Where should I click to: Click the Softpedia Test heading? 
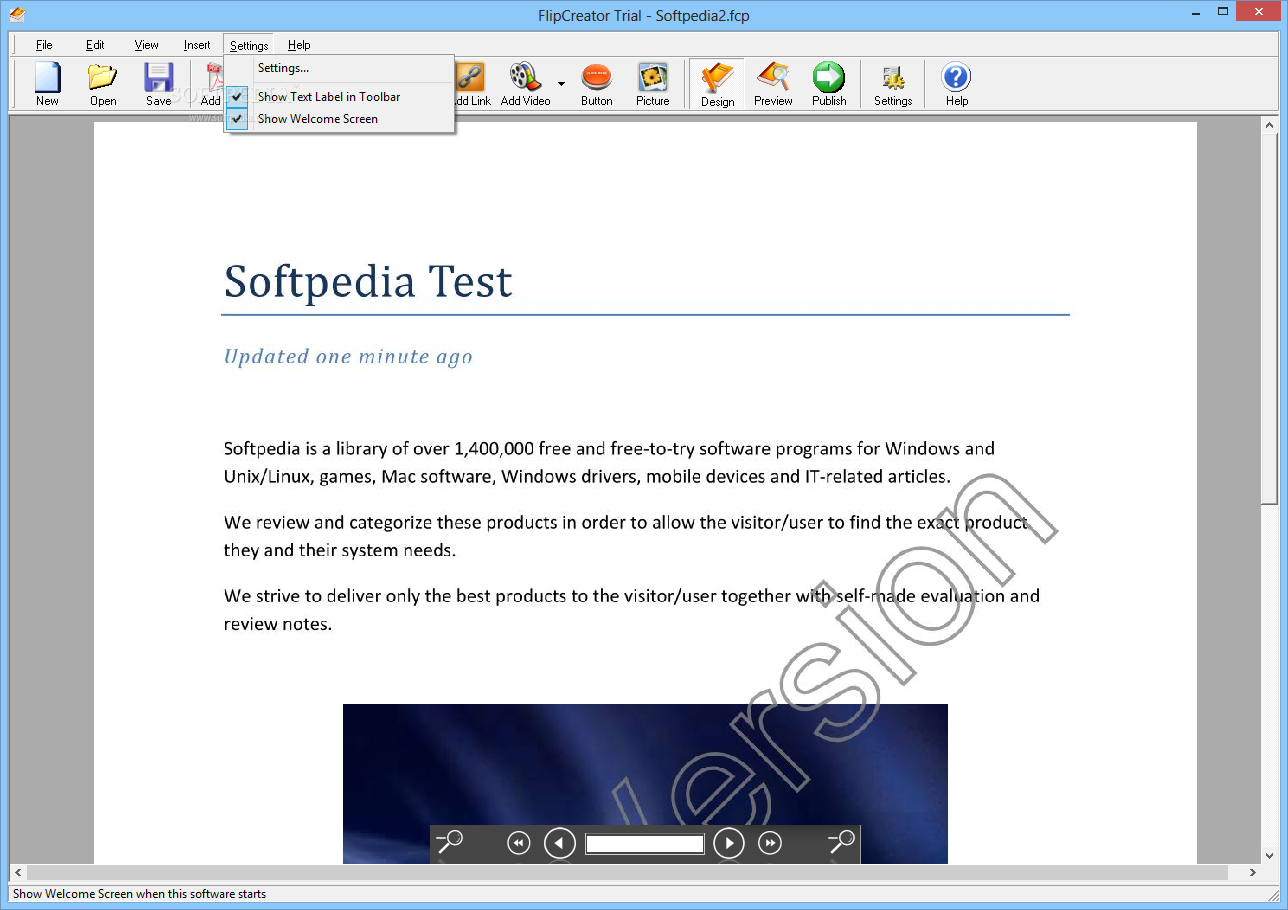coord(368,282)
